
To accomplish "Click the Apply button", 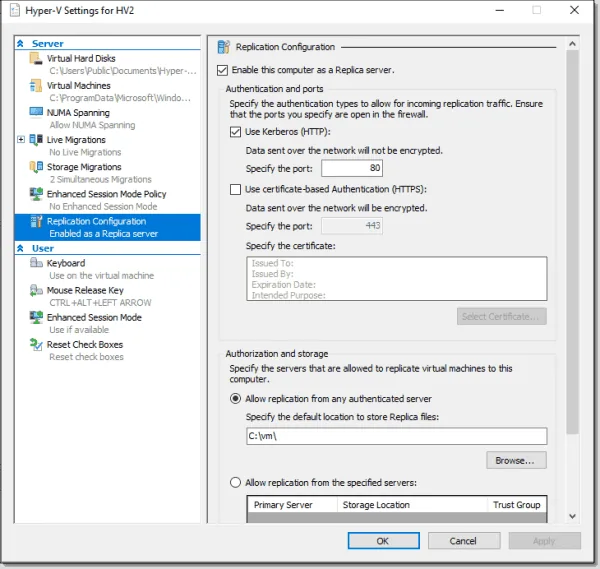I will [x=545, y=541].
